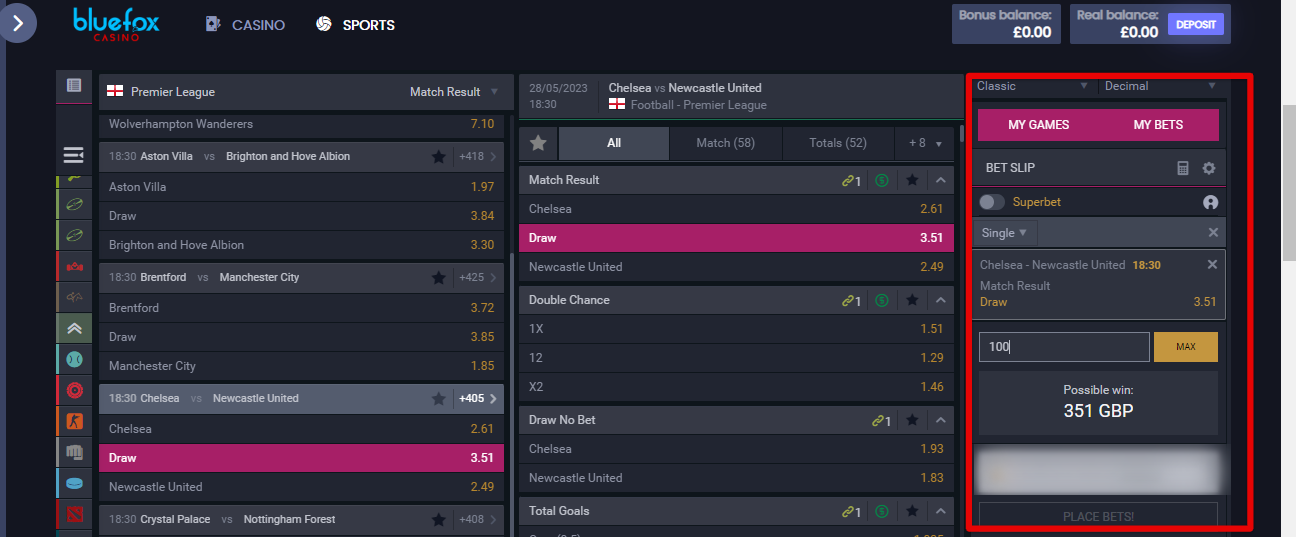
Task: Pick X2 at 1.46 in Double Chance
Action: [736, 387]
